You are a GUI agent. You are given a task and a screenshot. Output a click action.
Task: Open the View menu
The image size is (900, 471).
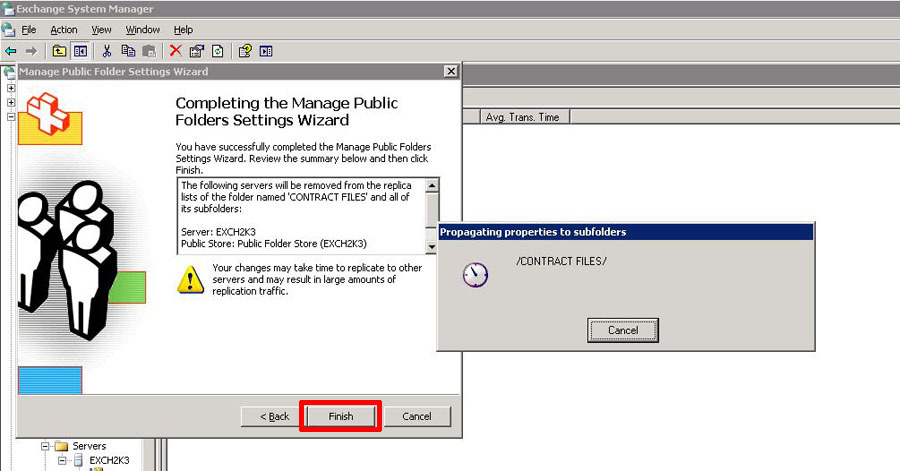coord(102,30)
